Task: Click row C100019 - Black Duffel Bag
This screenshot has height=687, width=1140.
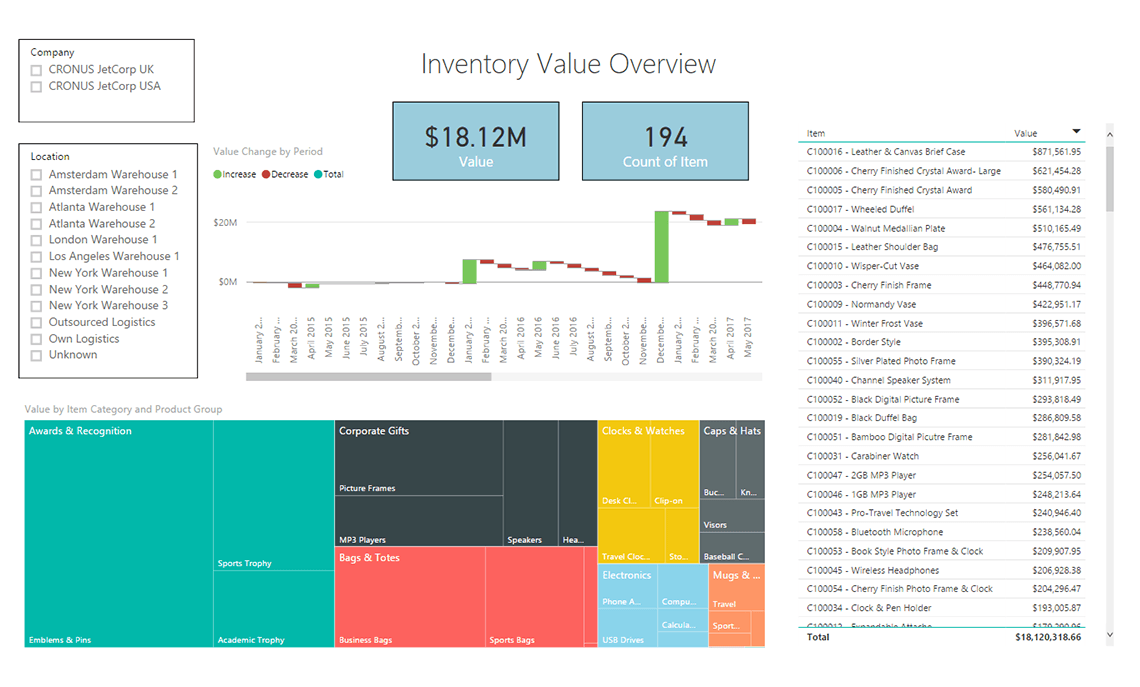Action: [944, 418]
